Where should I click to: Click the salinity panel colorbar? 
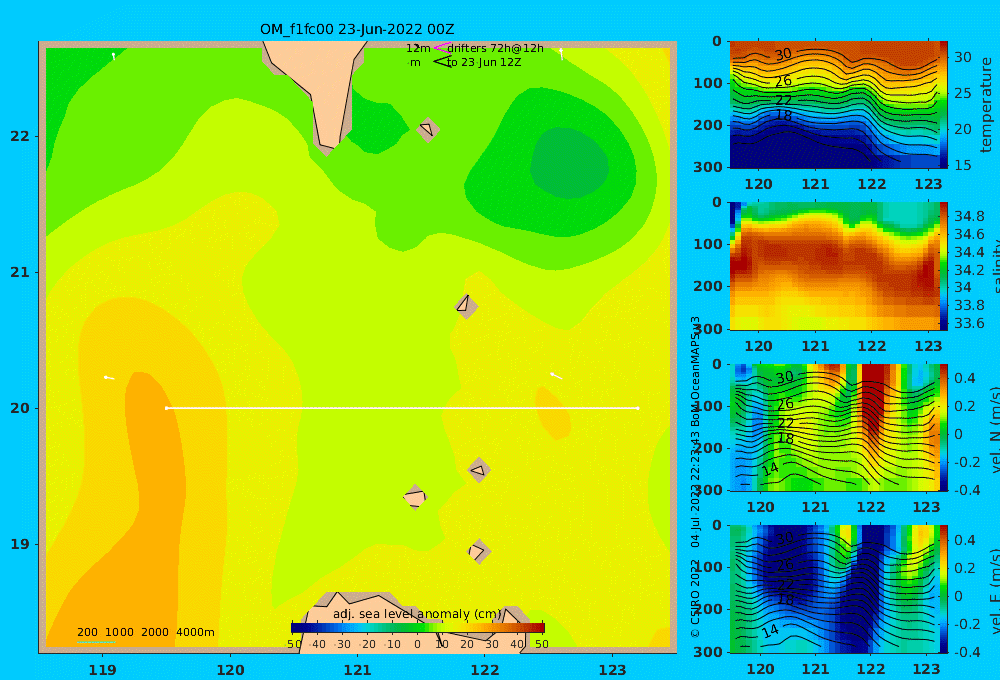pyautogui.click(x=943, y=266)
